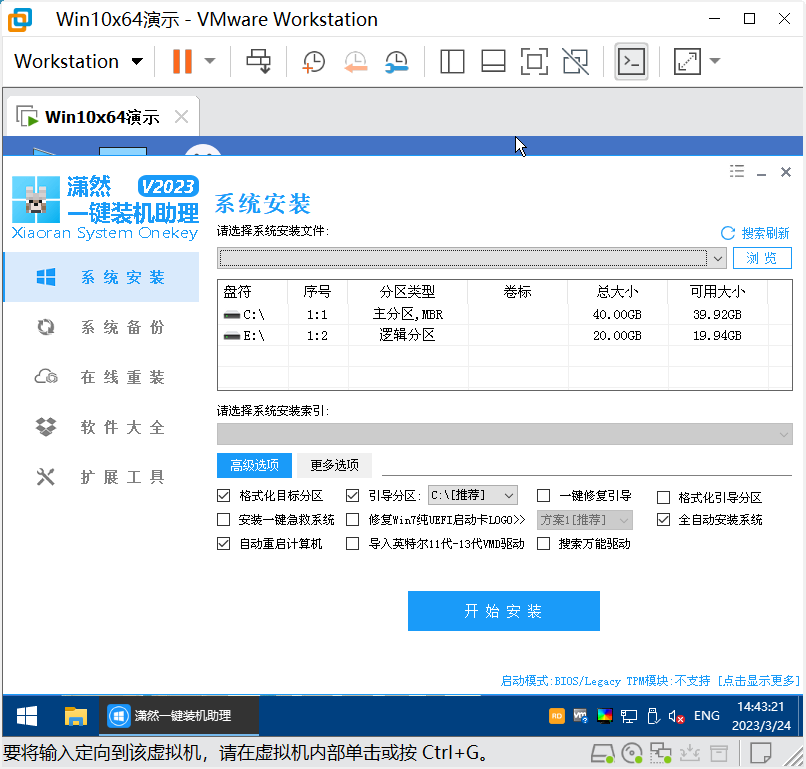This screenshot has width=806, height=769.
Task: Click the 开始安装 button
Action: pos(503,611)
